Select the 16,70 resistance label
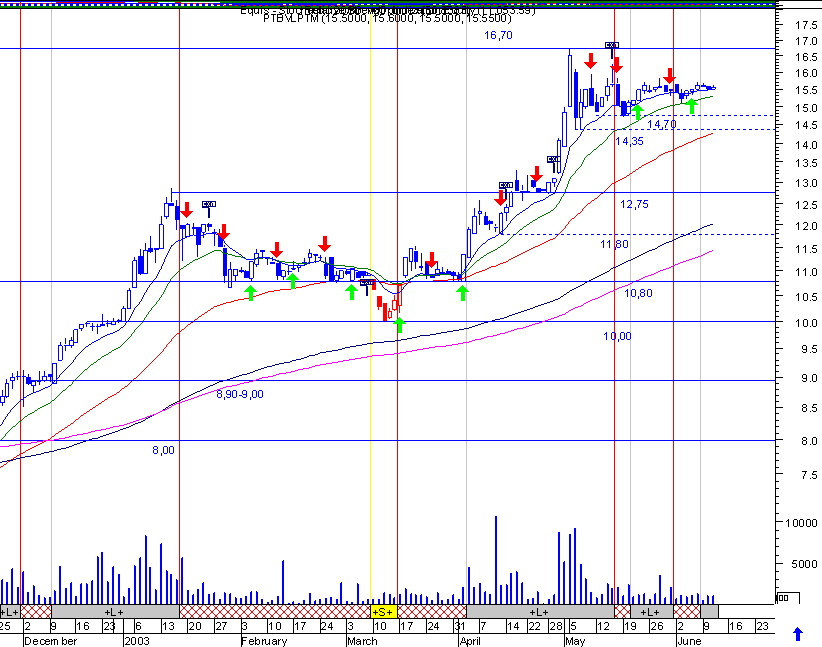822x647 pixels. (x=498, y=35)
